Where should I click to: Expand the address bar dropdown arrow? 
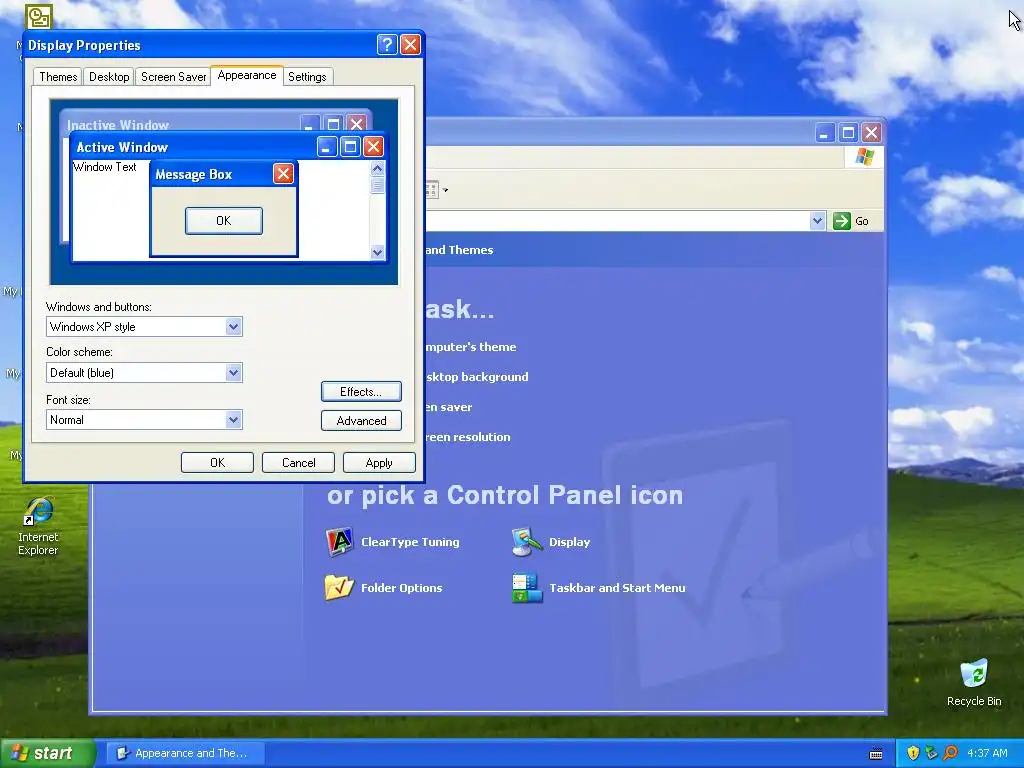coord(817,221)
